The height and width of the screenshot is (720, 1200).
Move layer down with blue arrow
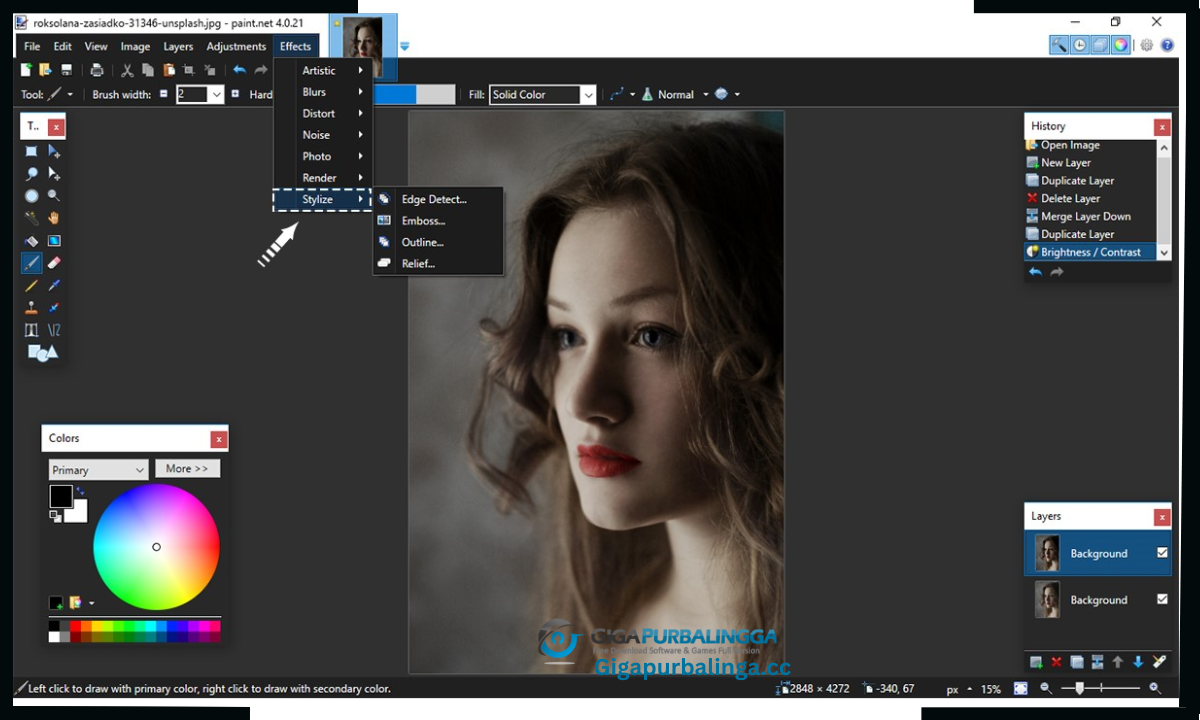(1138, 662)
